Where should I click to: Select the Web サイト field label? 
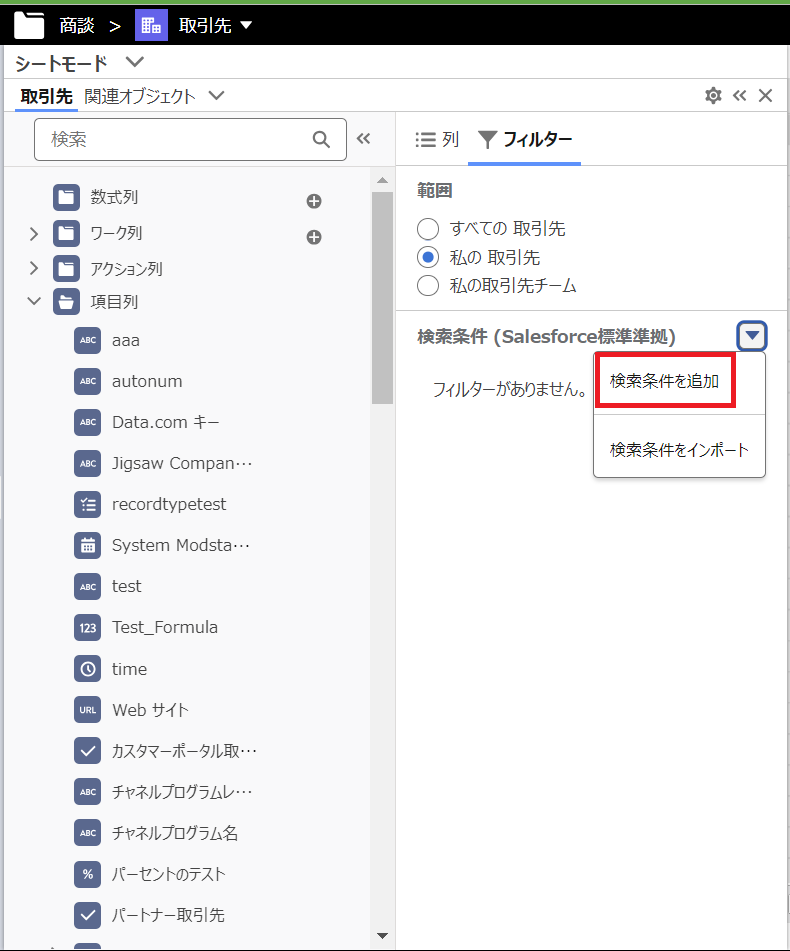[150, 710]
